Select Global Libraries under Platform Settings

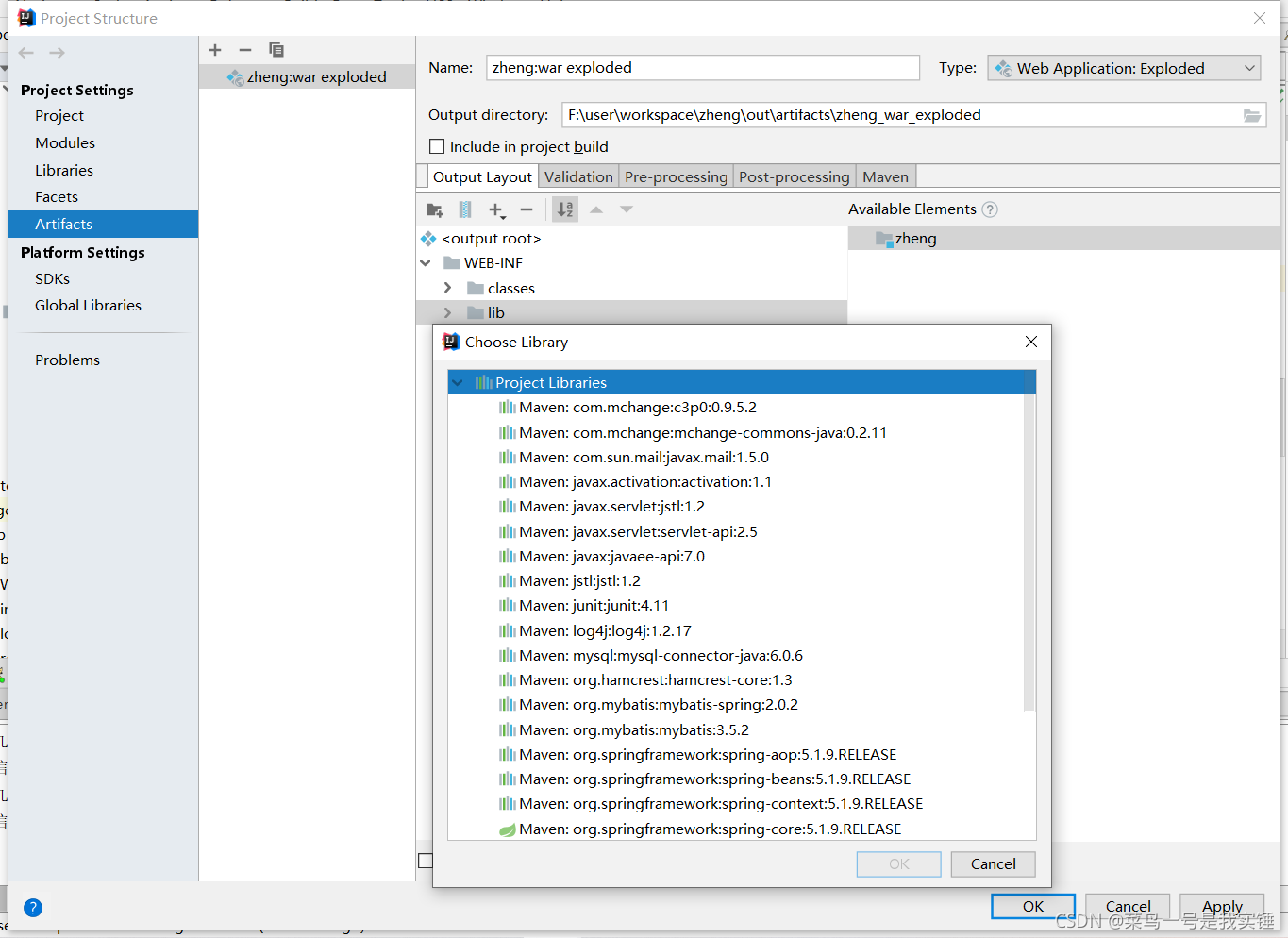[88, 305]
